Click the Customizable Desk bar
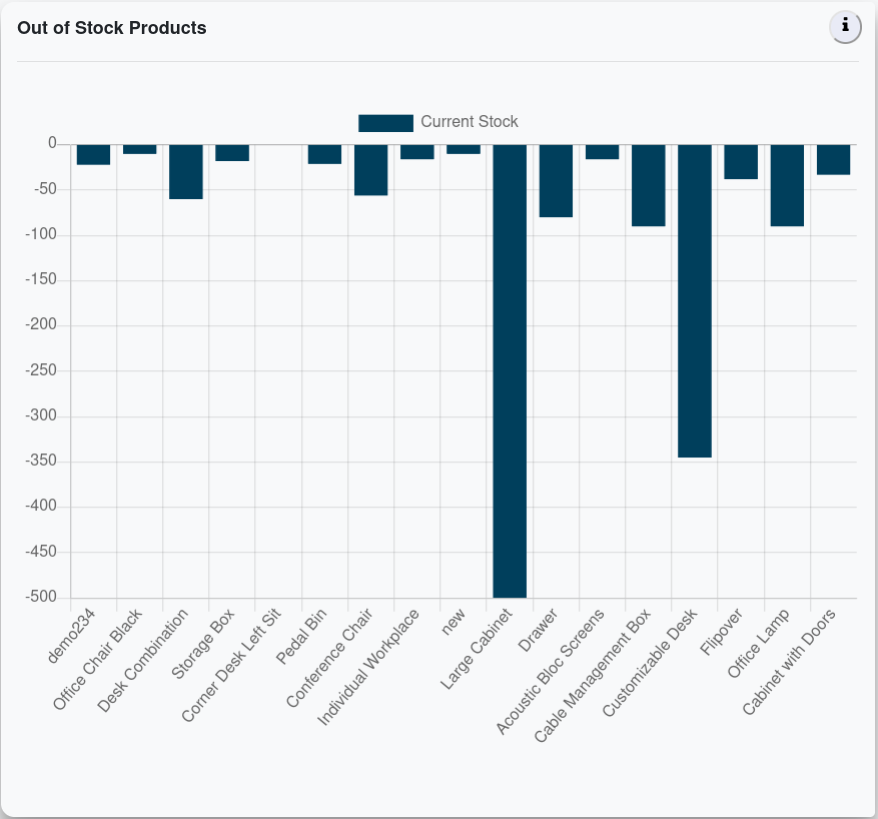Image resolution: width=878 pixels, height=819 pixels. point(695,300)
